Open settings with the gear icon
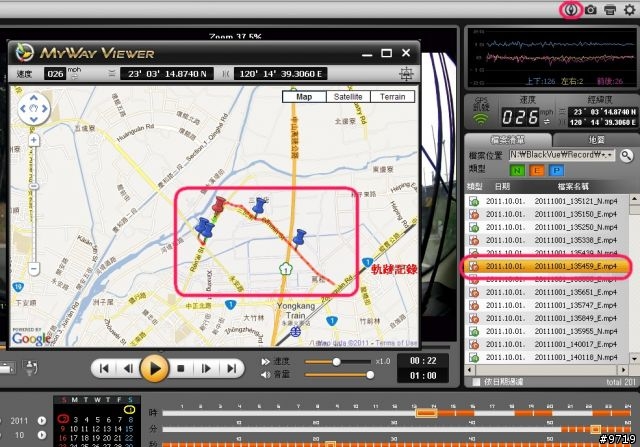Image resolution: width=640 pixels, height=447 pixels. tap(630, 9)
